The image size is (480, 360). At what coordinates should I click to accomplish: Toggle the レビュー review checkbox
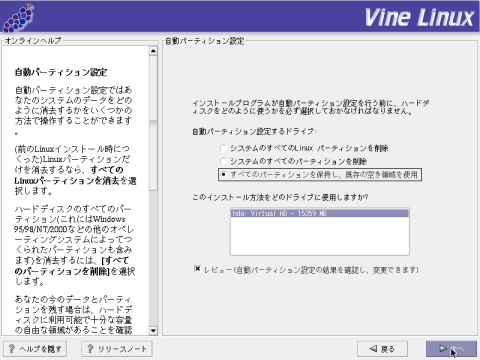(197, 269)
